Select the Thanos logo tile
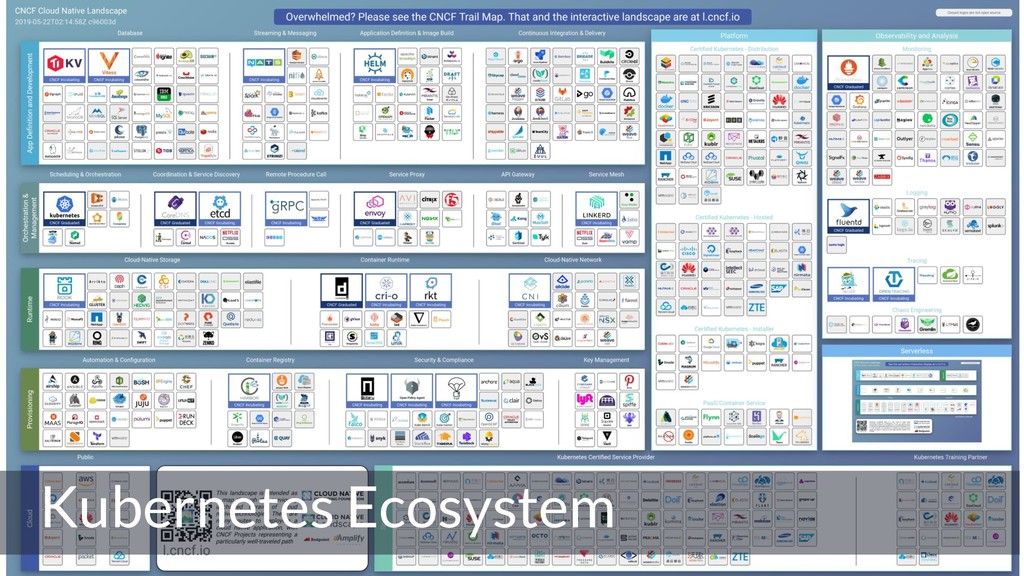Viewport: 1024px width, 576px height. [x=927, y=157]
